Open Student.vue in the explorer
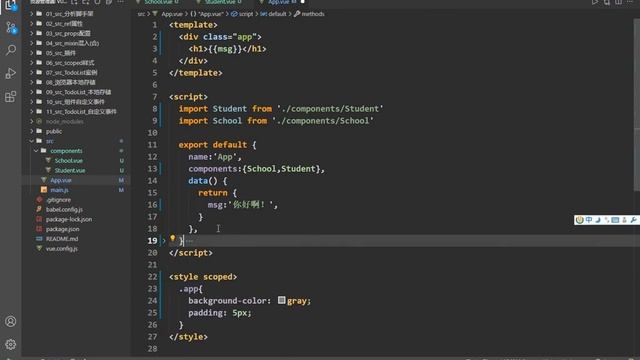Viewport: 640px width, 360px height. pos(70,170)
